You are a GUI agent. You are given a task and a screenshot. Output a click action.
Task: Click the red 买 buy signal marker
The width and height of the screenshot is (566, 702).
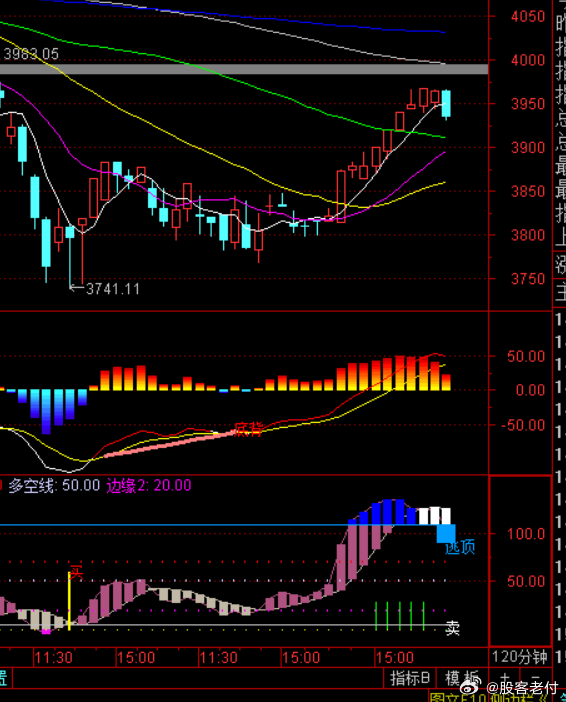coord(77,572)
